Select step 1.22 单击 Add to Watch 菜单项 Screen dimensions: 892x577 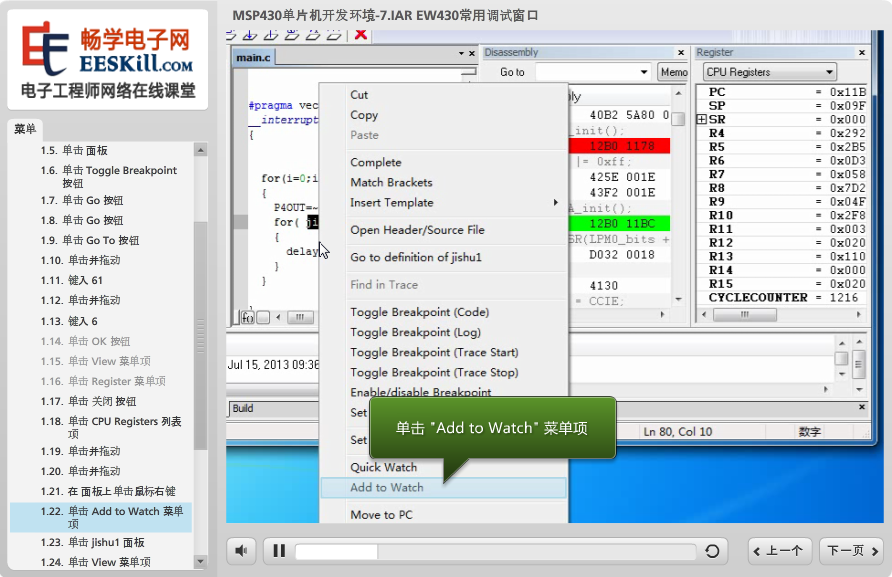coord(101,517)
